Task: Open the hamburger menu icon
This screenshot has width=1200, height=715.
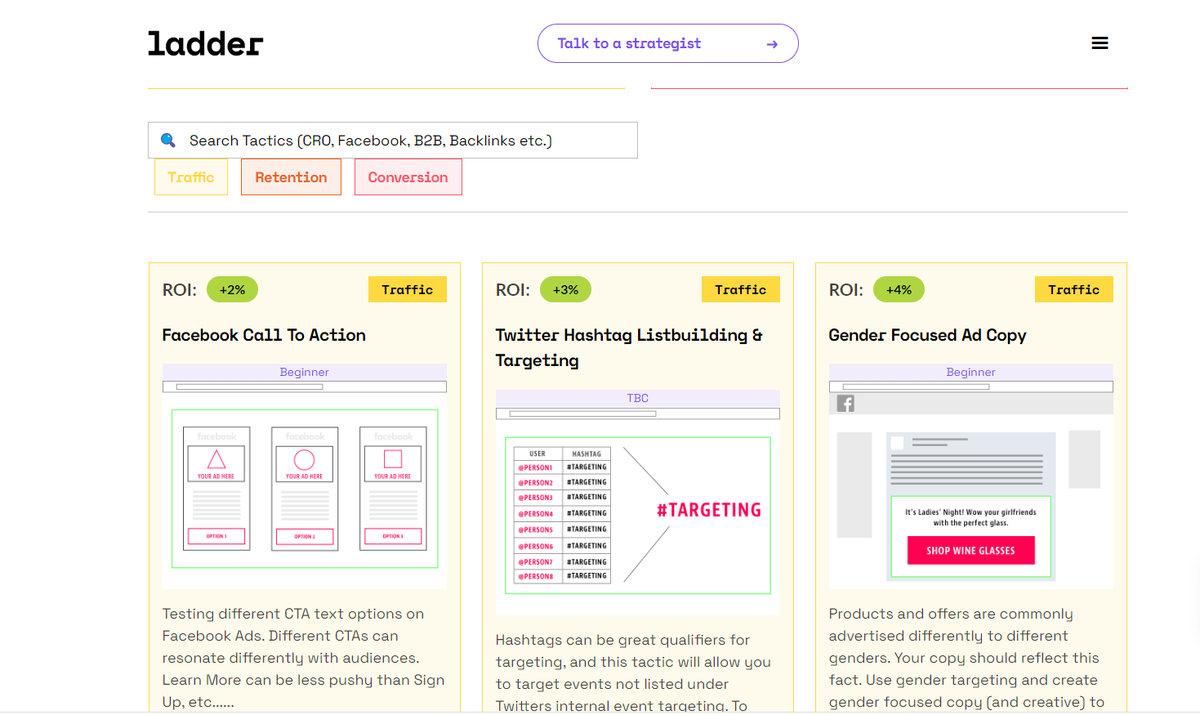Action: click(1100, 43)
